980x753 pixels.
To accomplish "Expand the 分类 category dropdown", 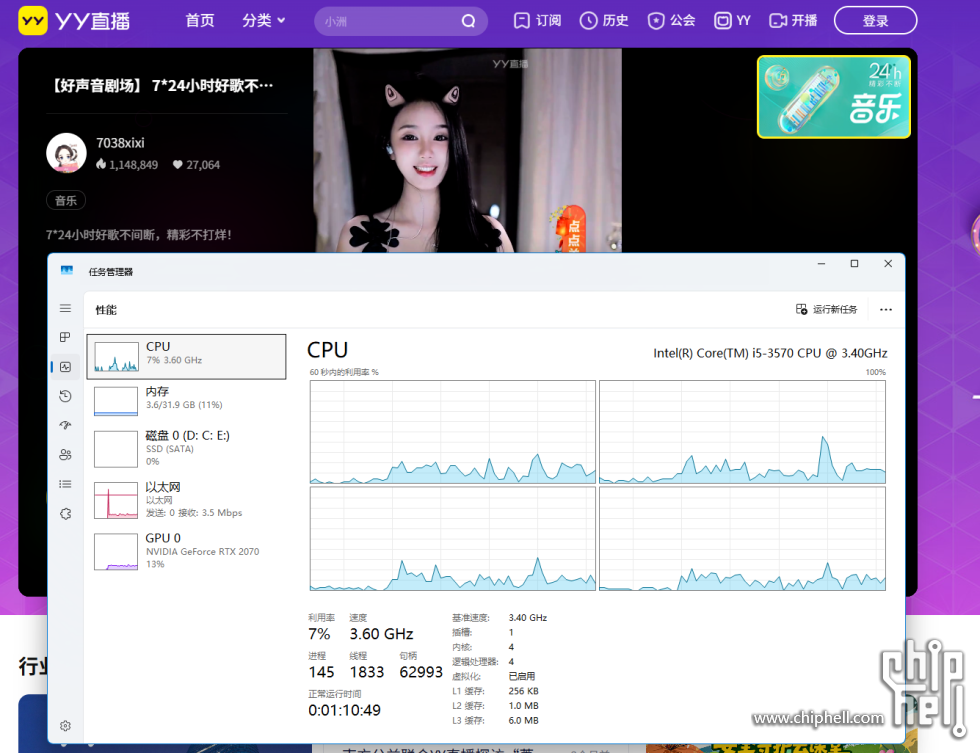I will (x=263, y=20).
